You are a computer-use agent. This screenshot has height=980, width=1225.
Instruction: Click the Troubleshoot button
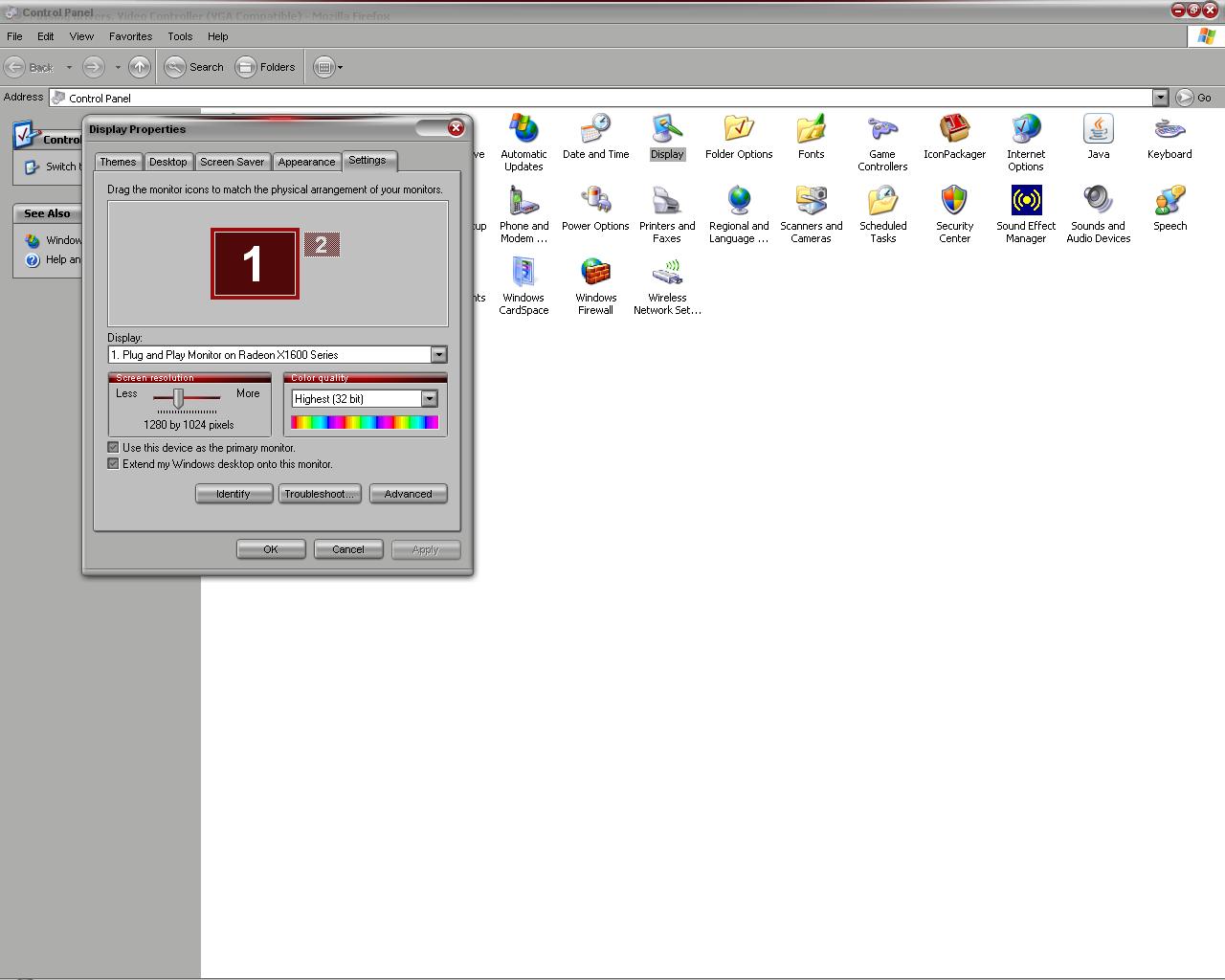click(319, 494)
